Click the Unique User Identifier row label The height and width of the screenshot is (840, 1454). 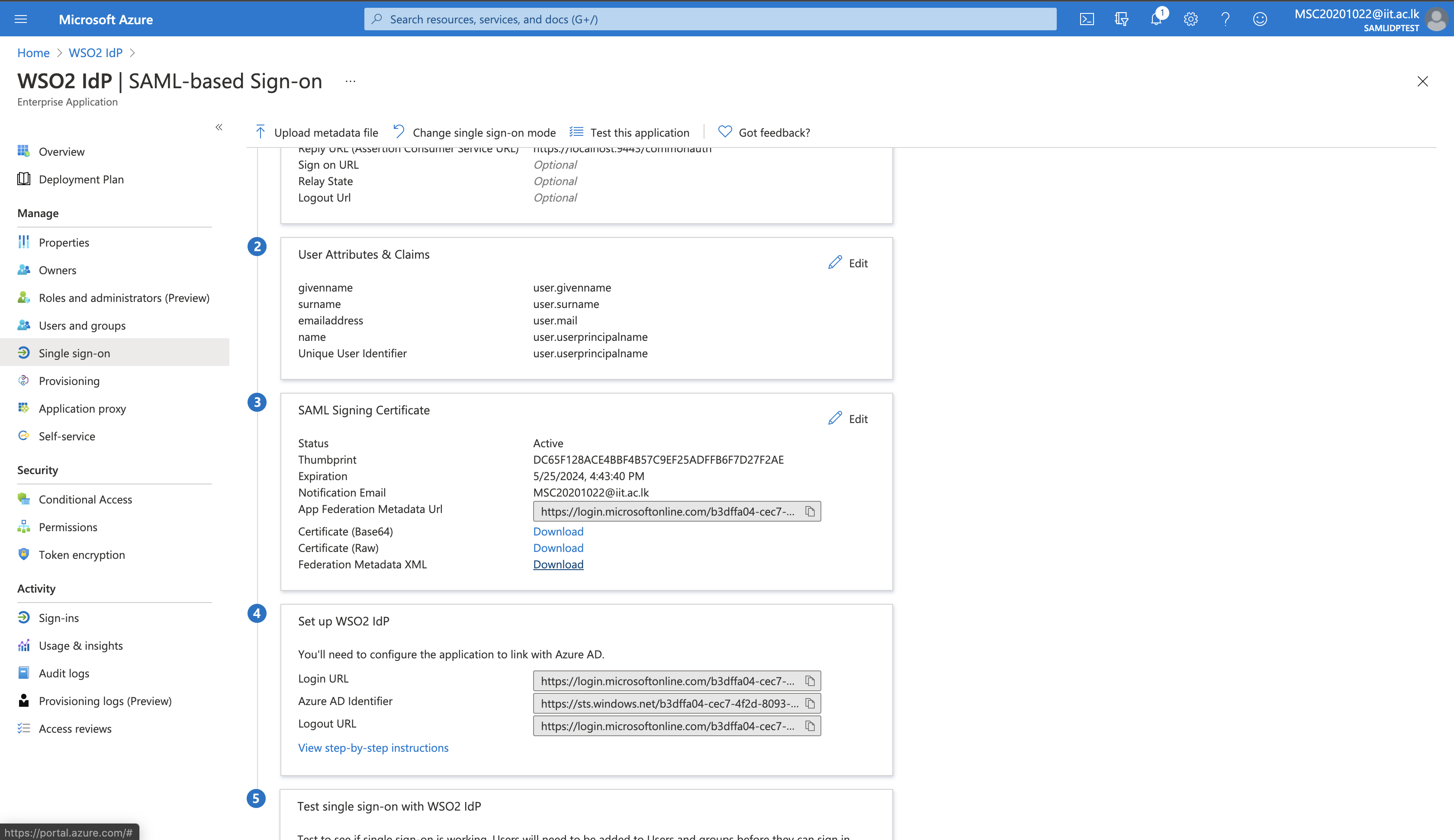click(352, 353)
